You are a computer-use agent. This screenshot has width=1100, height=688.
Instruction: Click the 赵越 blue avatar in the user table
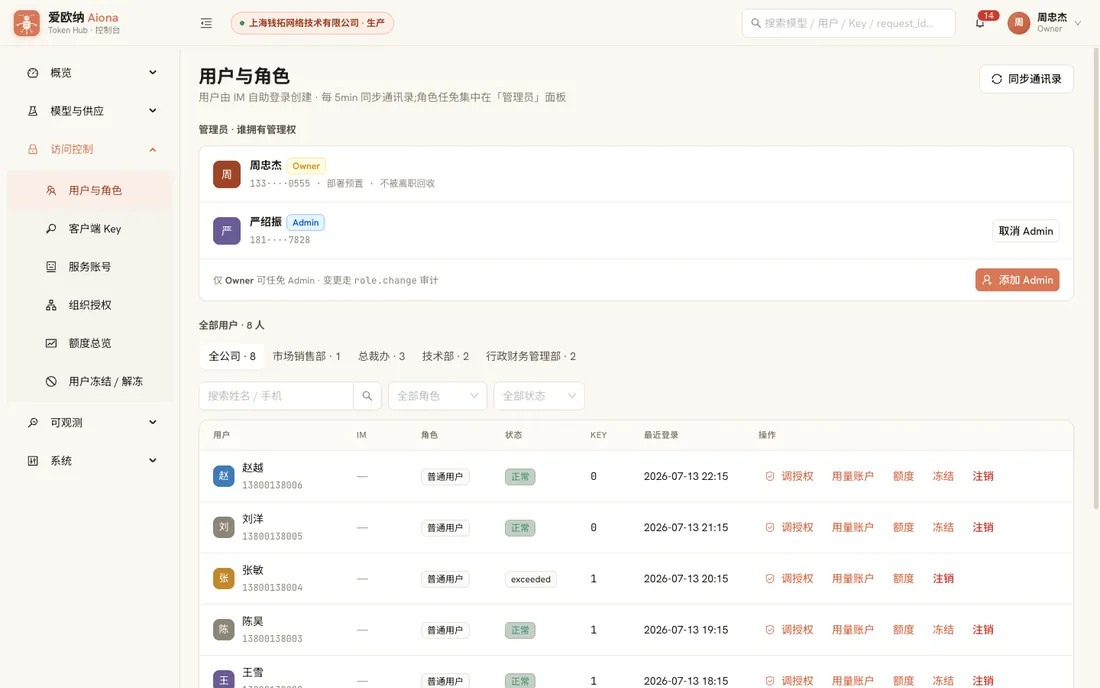224,476
